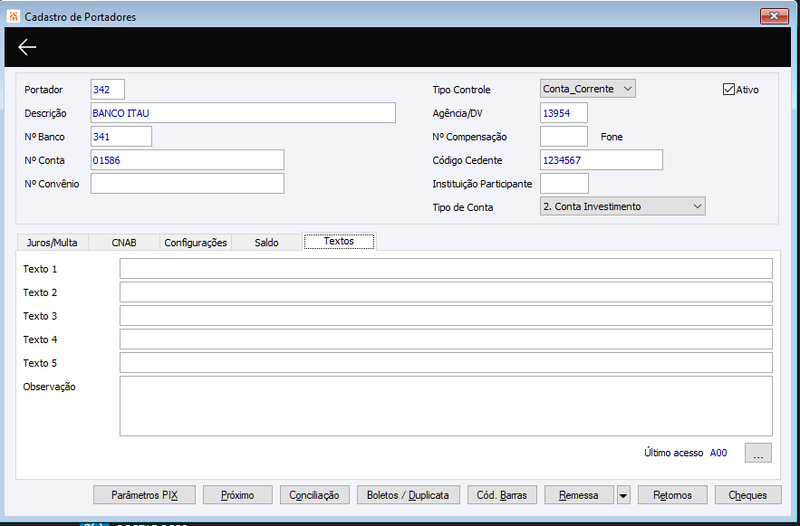Viewport: 800px width, 526px height.
Task: Click the Remessa button
Action: tap(579, 495)
